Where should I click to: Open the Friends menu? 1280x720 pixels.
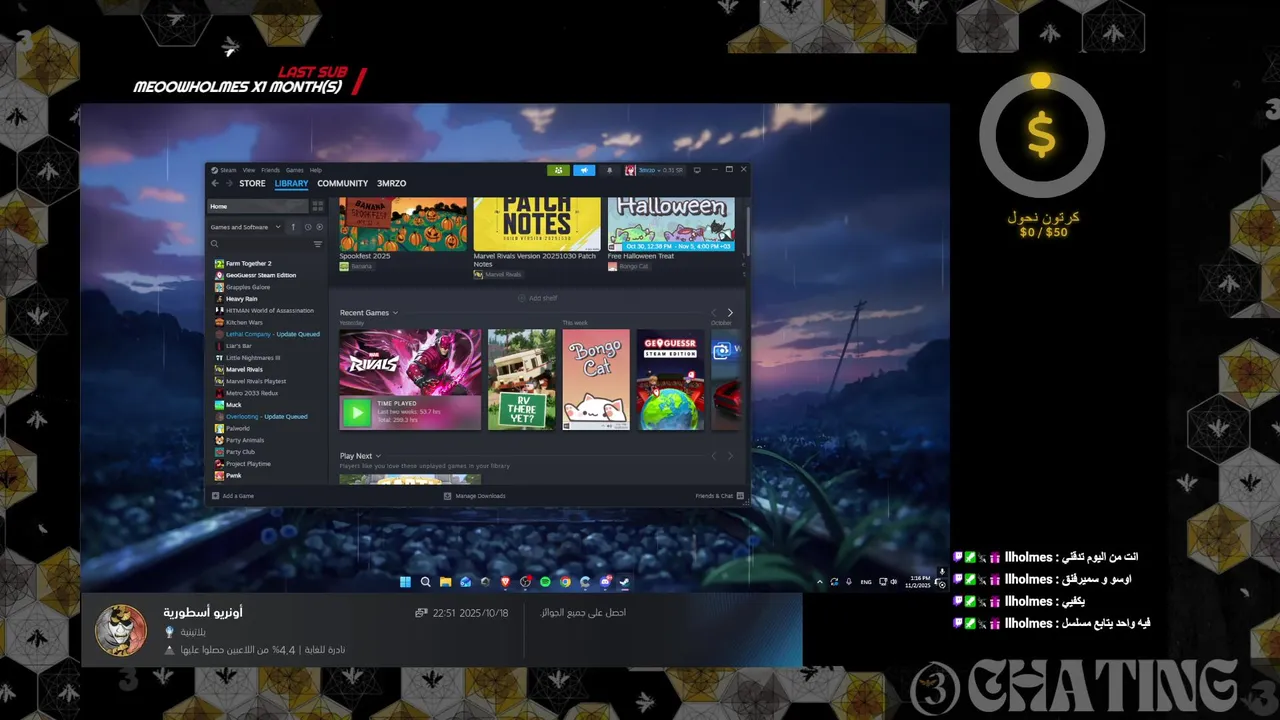270,170
